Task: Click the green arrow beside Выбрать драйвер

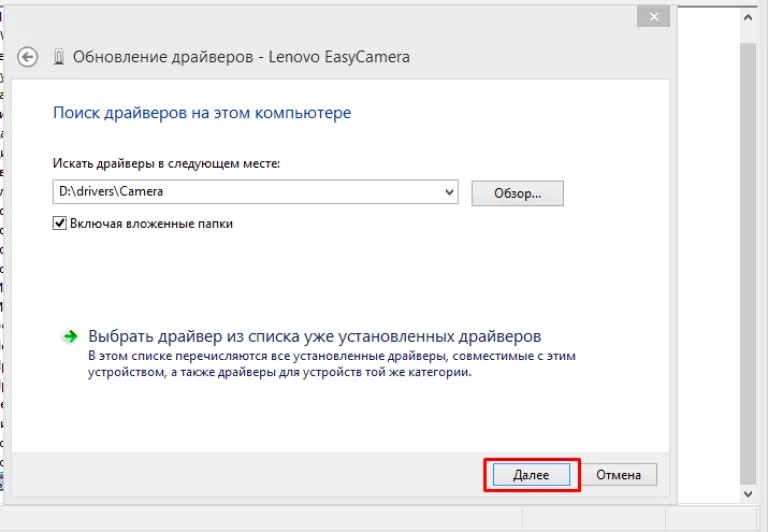Action: [x=70, y=337]
